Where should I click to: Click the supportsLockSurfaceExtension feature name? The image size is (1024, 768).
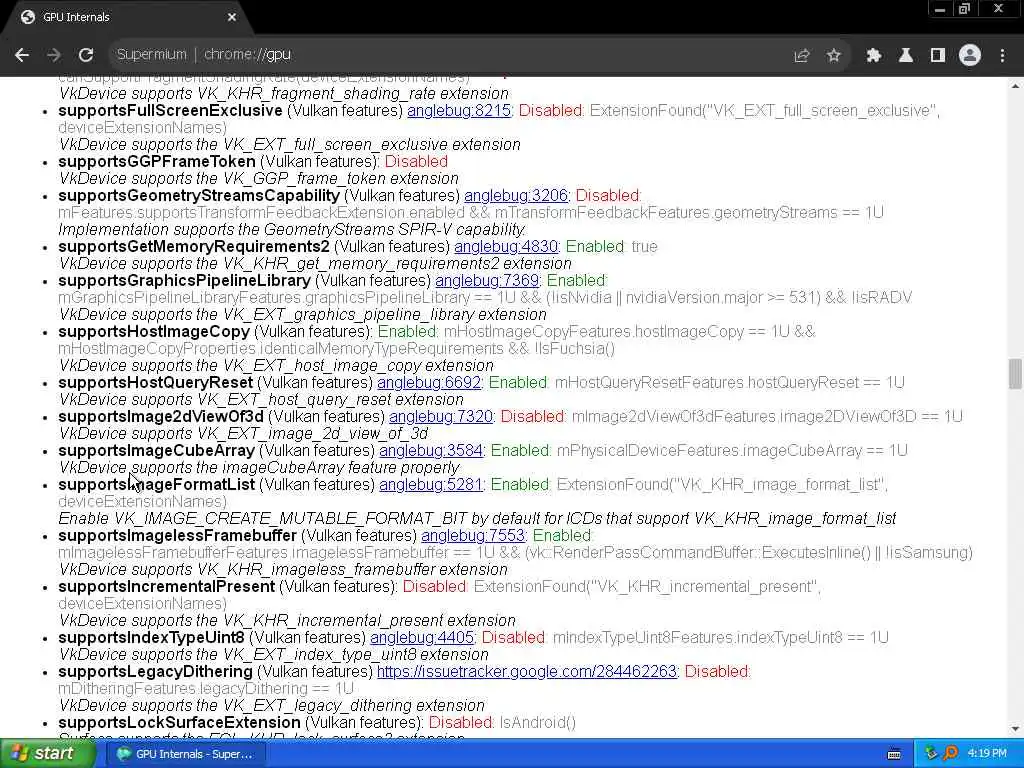[x=179, y=722]
